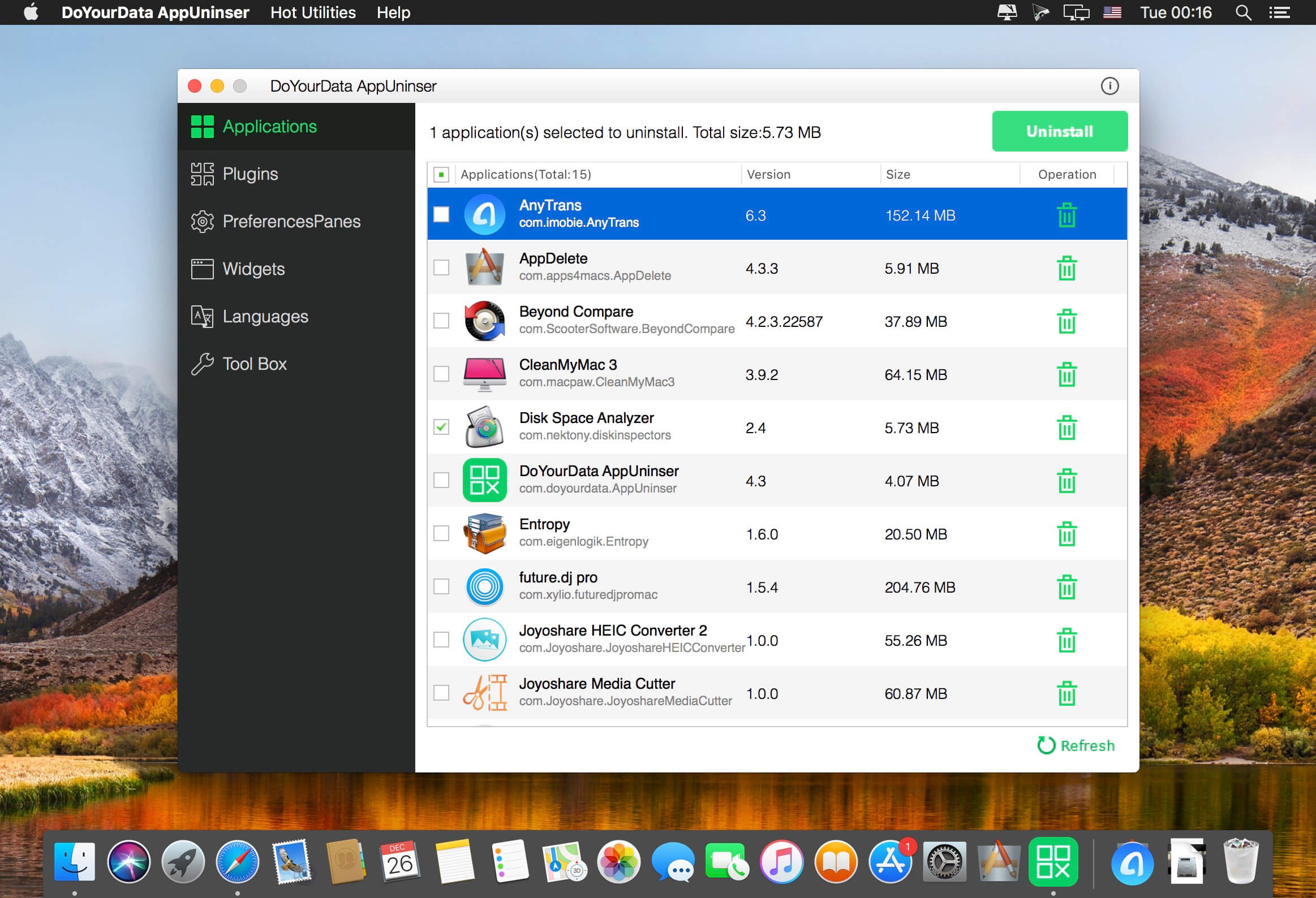Screen dimensions: 1316x898
Task: Open the DoYourData AppUninser application menu
Action: [x=155, y=12]
